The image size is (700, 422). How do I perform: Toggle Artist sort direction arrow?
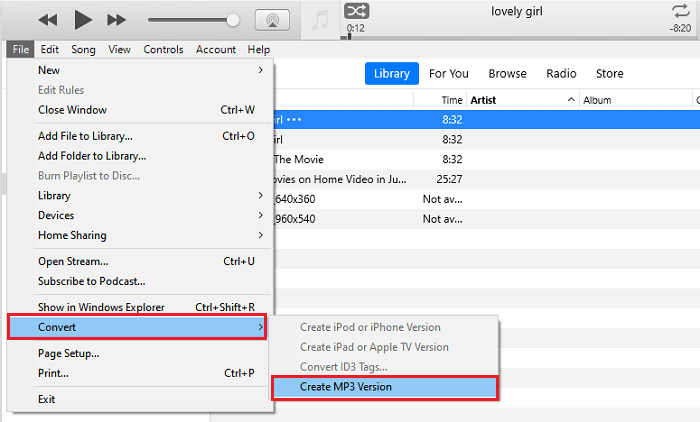571,100
